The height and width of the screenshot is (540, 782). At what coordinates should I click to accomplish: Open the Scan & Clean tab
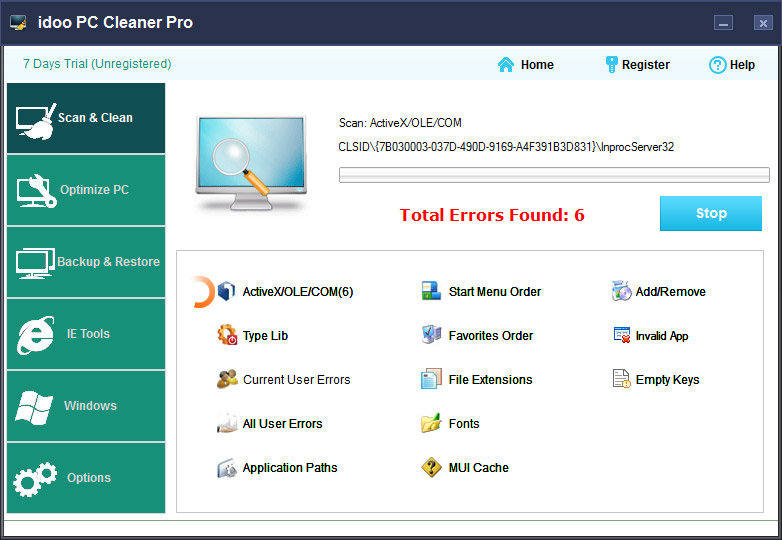(86, 118)
